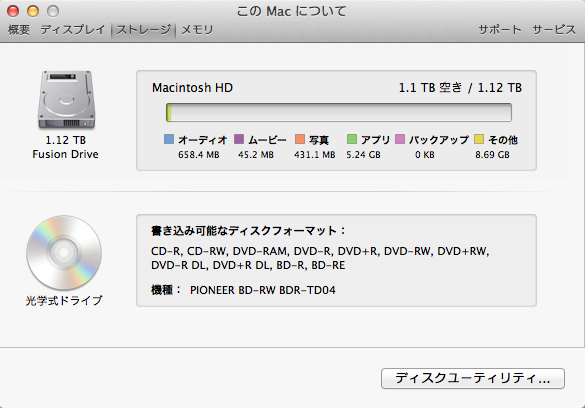Click the ディスクユーティリティ... button
This screenshot has height=408, width=585.
coord(473,379)
